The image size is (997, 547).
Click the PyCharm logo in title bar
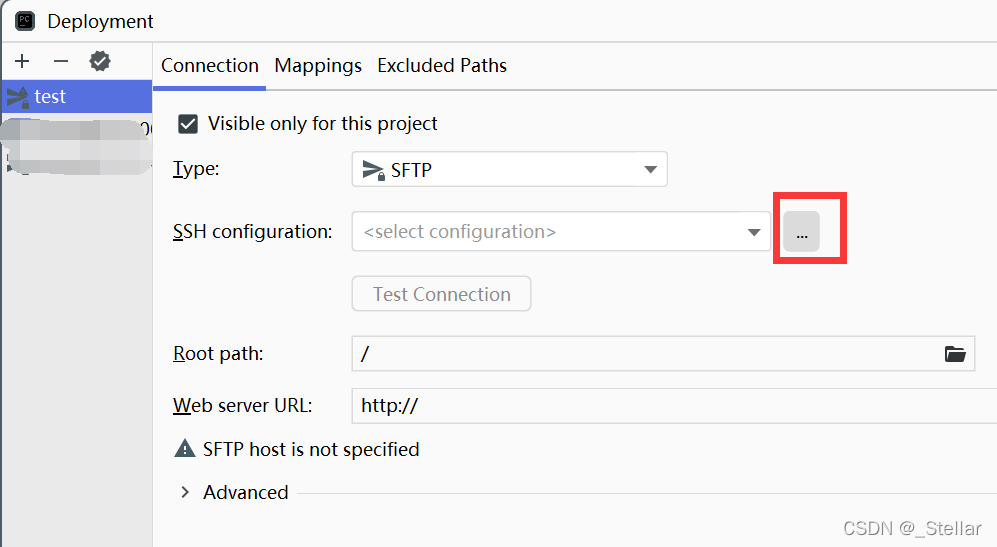coord(25,20)
